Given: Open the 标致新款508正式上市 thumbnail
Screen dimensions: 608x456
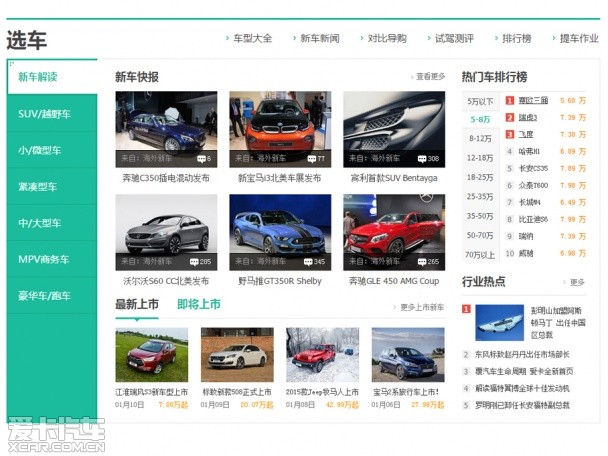Looking at the screenshot, I should (237, 355).
